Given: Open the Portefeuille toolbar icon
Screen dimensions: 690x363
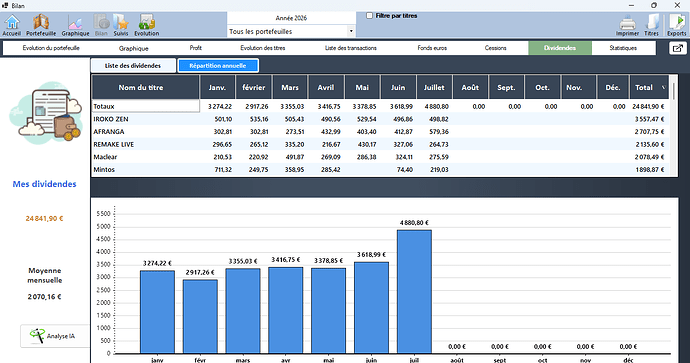Looking at the screenshot, I should pyautogui.click(x=41, y=25).
